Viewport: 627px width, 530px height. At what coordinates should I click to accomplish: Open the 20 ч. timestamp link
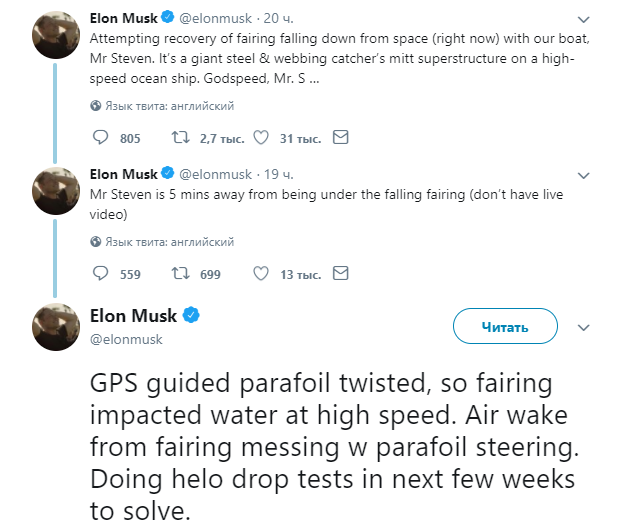click(x=277, y=20)
